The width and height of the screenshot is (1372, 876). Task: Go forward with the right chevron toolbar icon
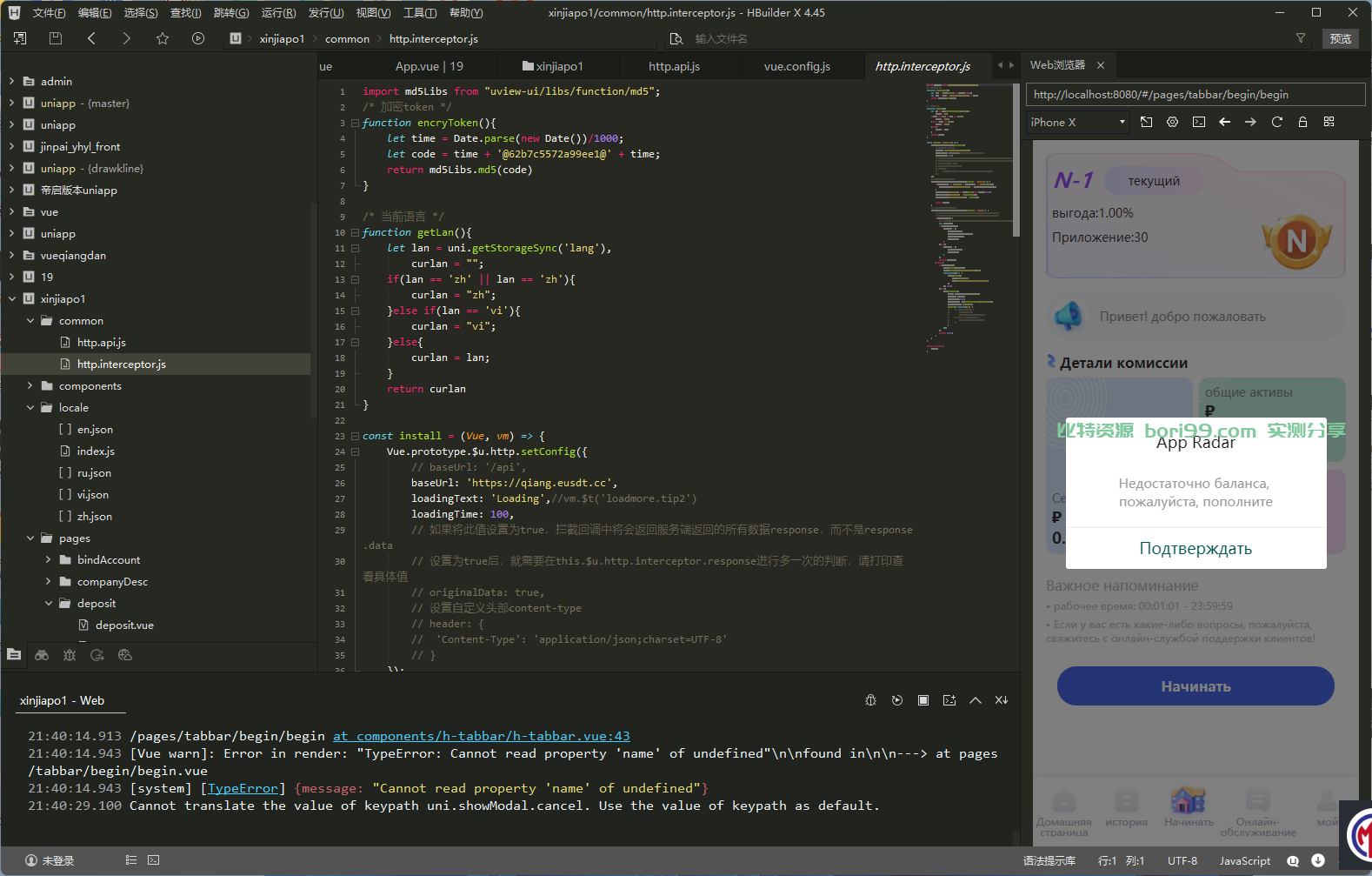(127, 38)
